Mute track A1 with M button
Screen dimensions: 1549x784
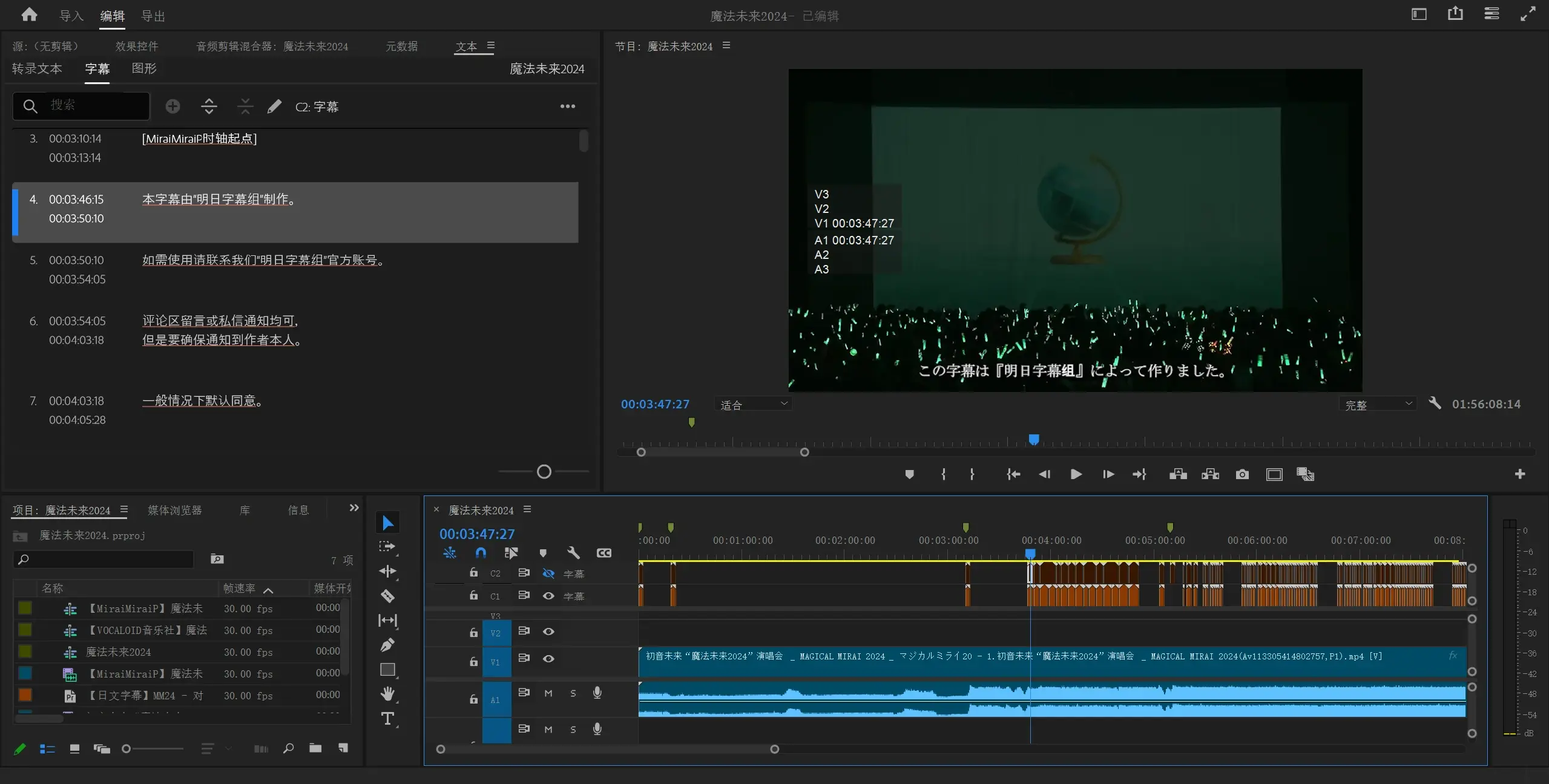548,693
